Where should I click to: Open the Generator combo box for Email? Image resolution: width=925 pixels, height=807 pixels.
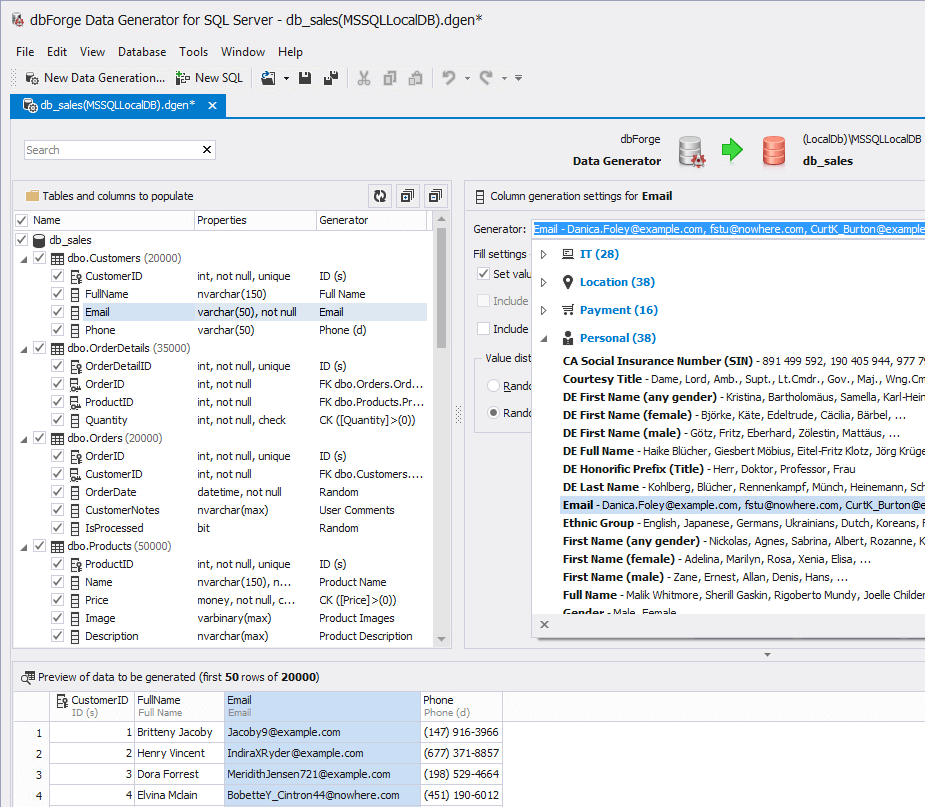click(x=729, y=229)
